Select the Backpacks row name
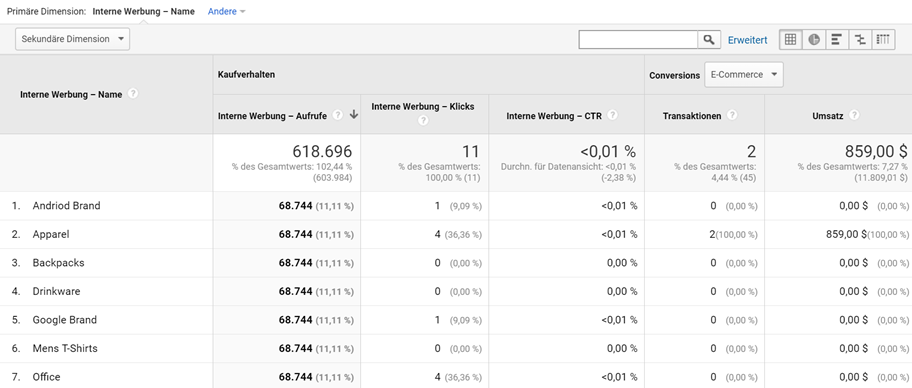Screen dimensions: 912x388 [58, 262]
